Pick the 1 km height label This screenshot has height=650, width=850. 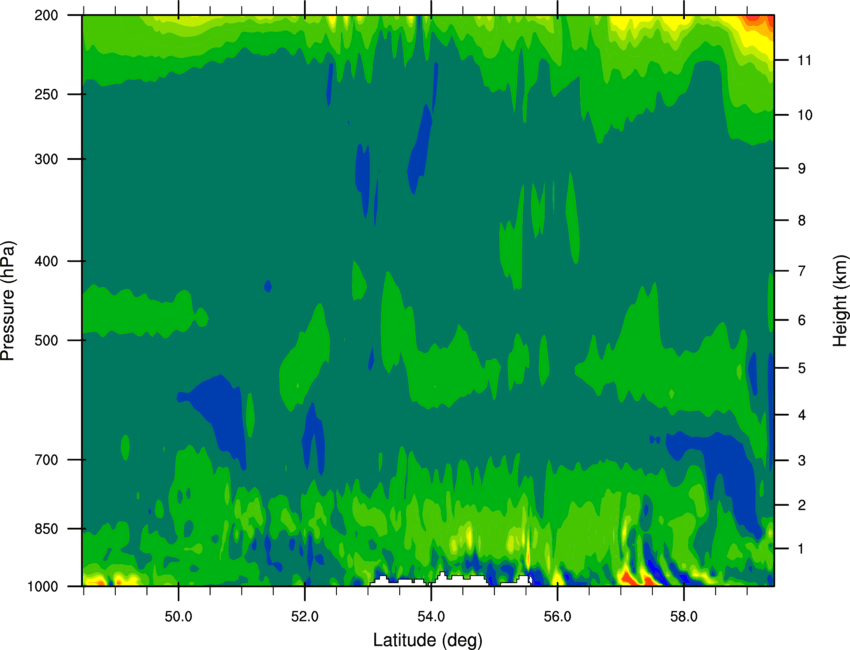[801, 549]
